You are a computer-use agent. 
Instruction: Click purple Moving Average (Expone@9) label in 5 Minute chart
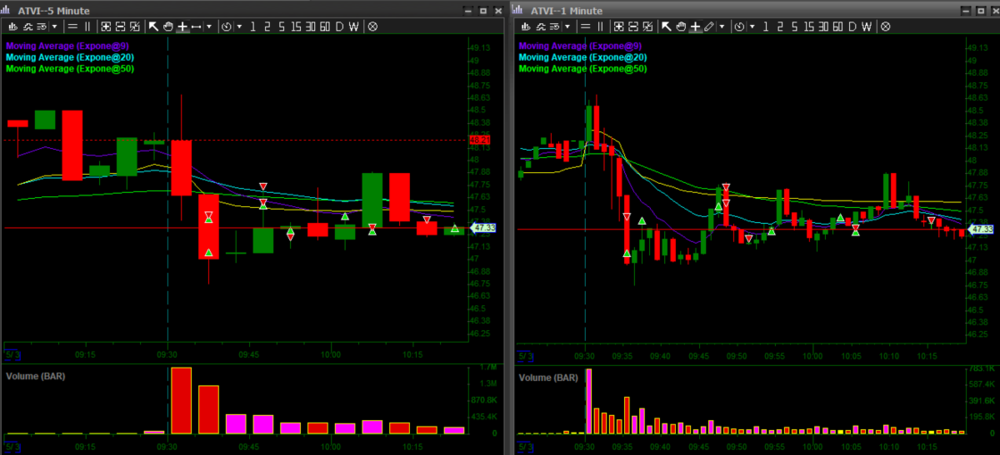pos(57,46)
